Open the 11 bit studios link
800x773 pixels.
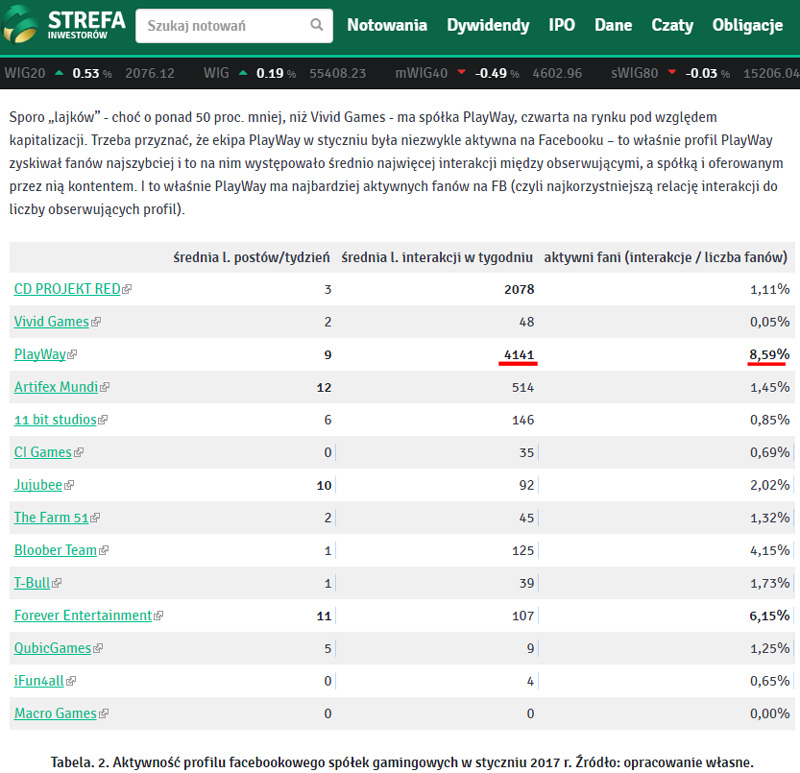(x=55, y=419)
